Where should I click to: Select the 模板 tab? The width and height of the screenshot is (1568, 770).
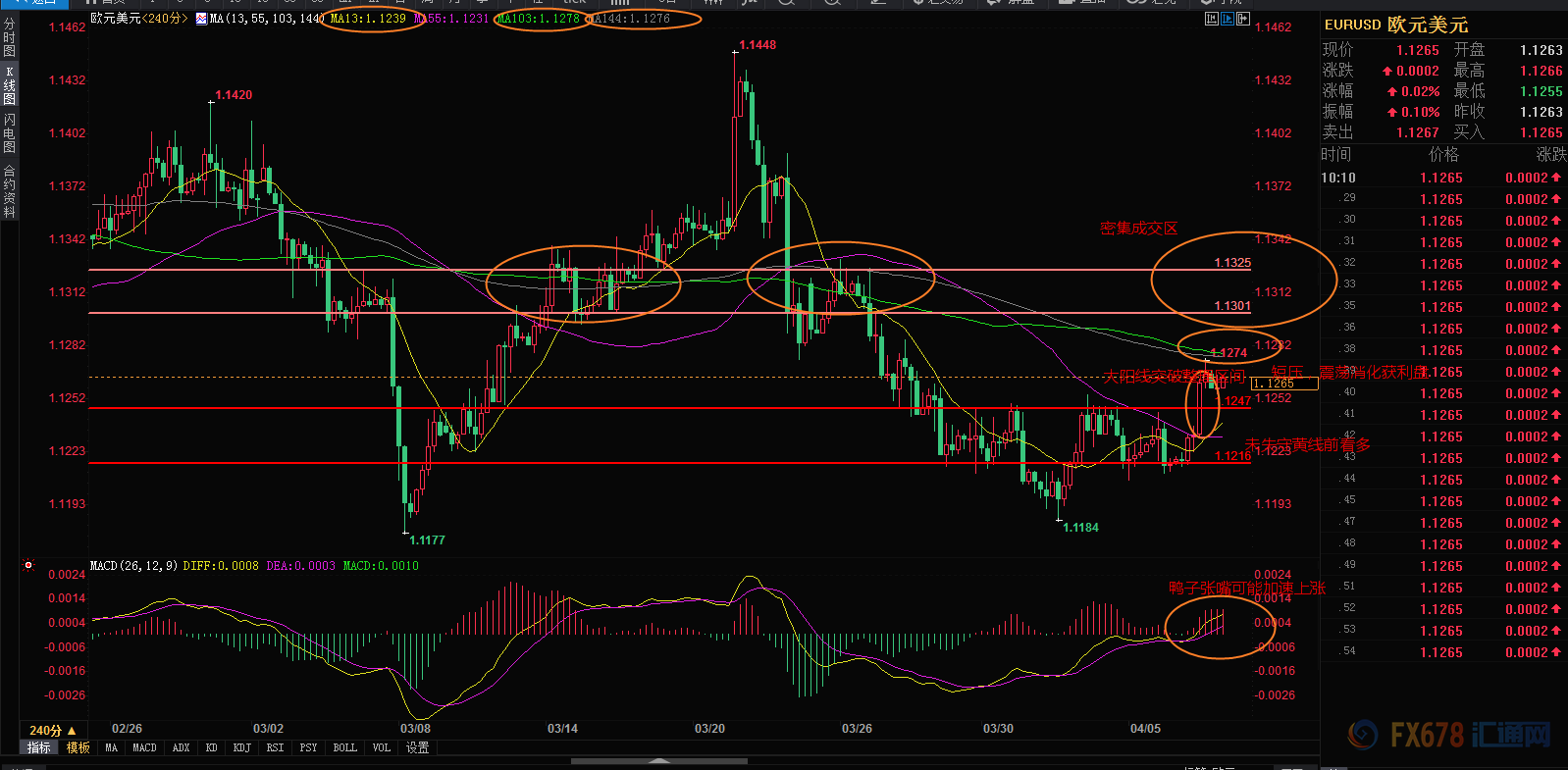click(x=78, y=747)
